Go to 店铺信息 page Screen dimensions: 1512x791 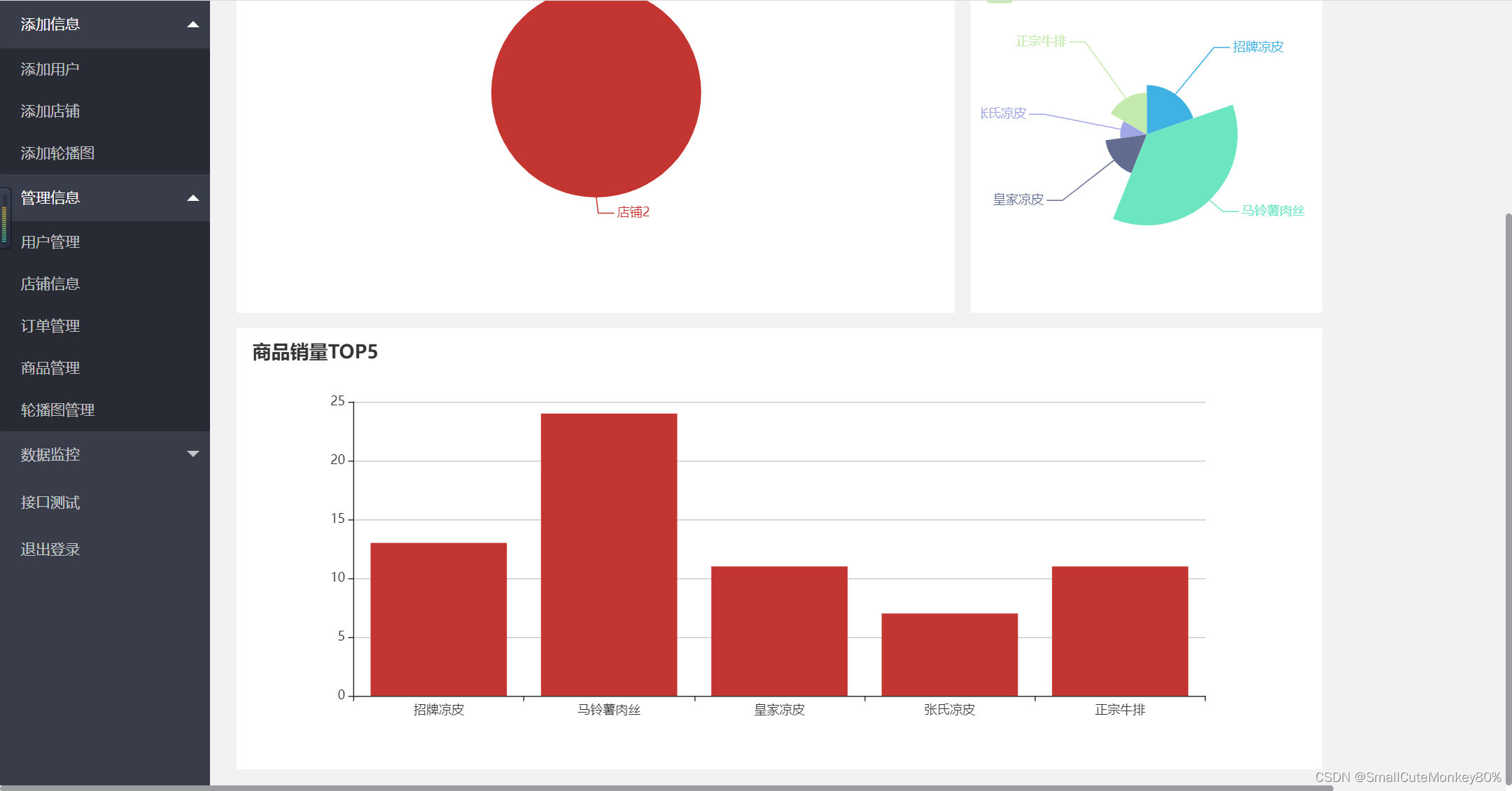tap(105, 284)
